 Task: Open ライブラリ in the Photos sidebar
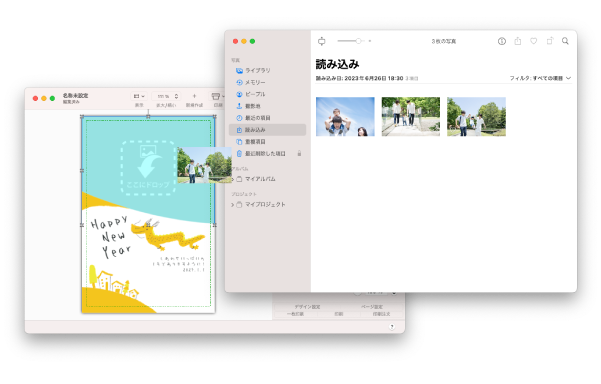coord(258,71)
